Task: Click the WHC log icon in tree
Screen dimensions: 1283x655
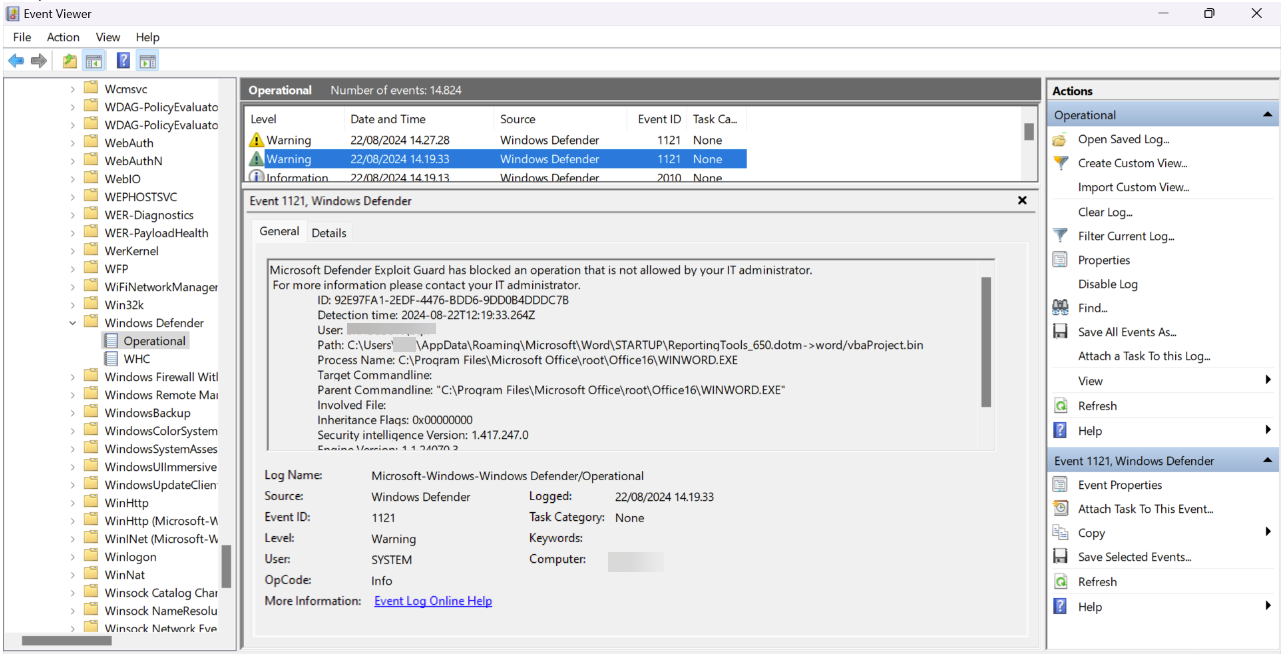Action: 111,359
